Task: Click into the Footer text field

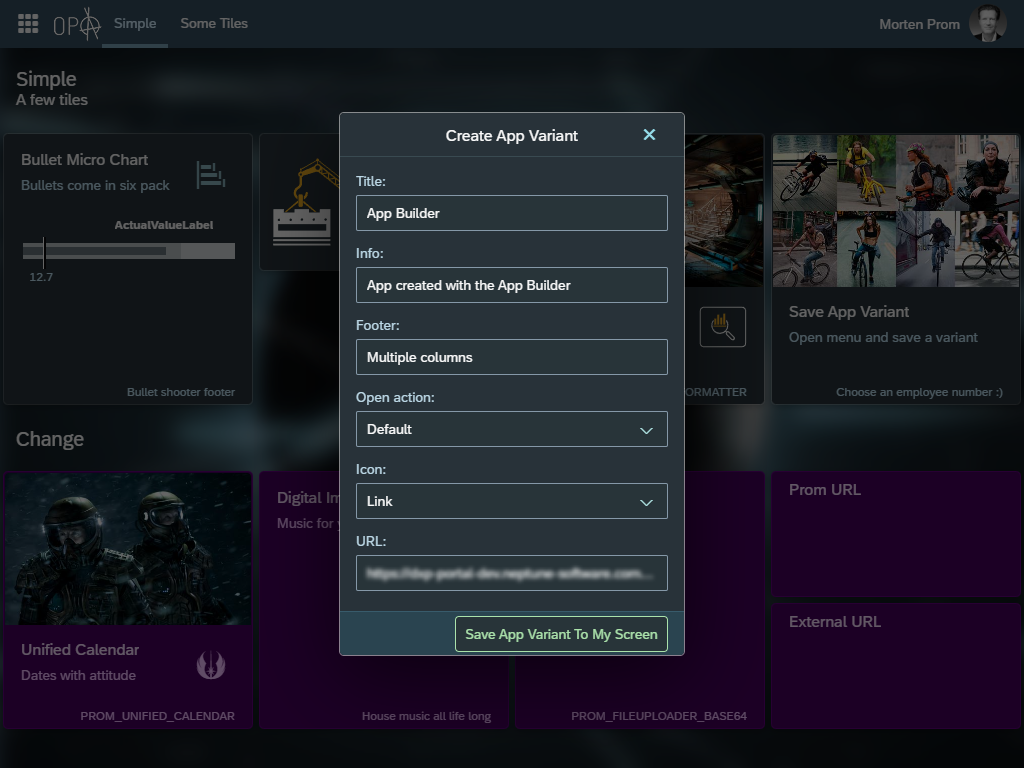Action: pyautogui.click(x=511, y=357)
